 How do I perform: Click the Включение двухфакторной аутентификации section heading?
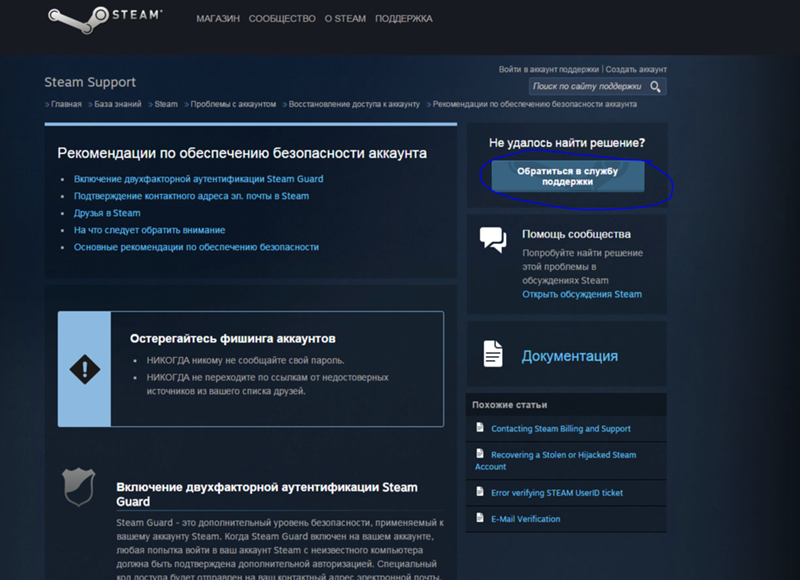point(267,494)
